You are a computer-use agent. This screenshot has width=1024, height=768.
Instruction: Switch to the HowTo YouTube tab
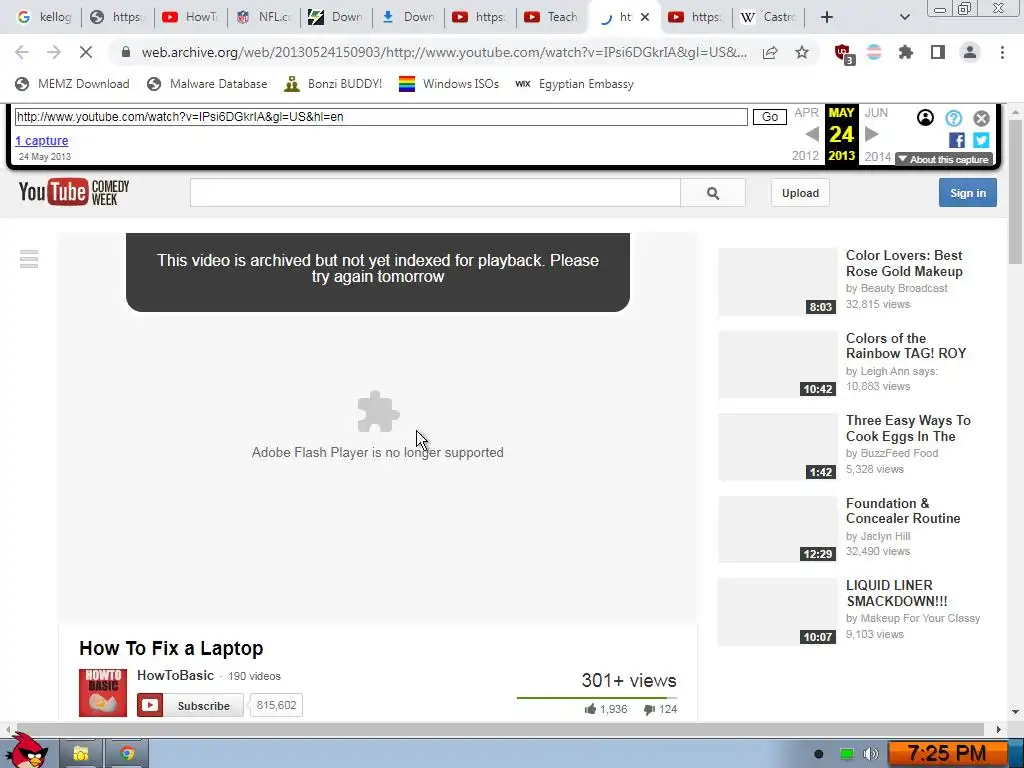point(191,17)
